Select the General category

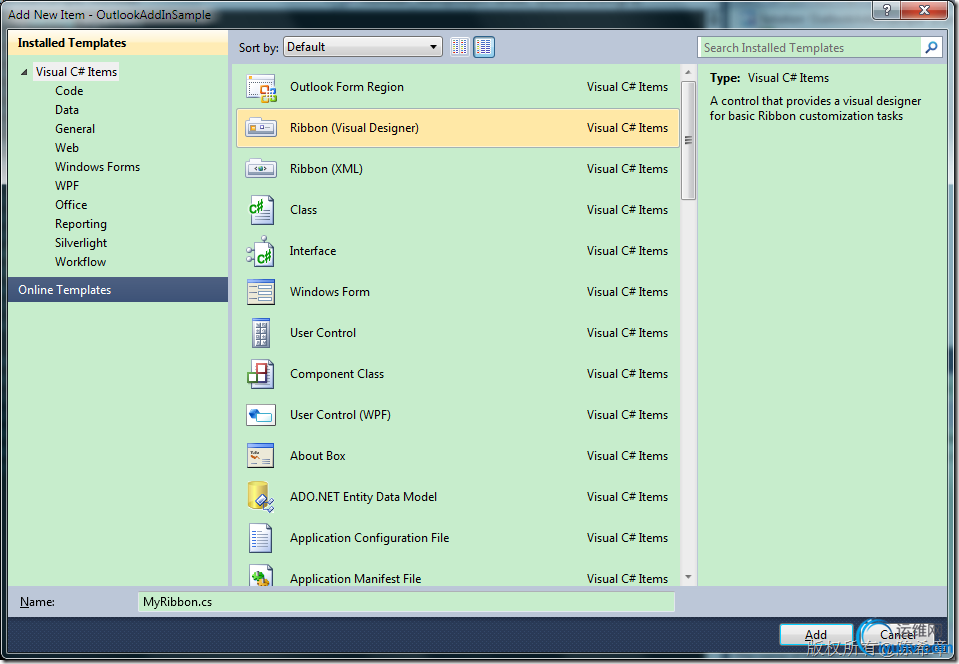pos(75,128)
